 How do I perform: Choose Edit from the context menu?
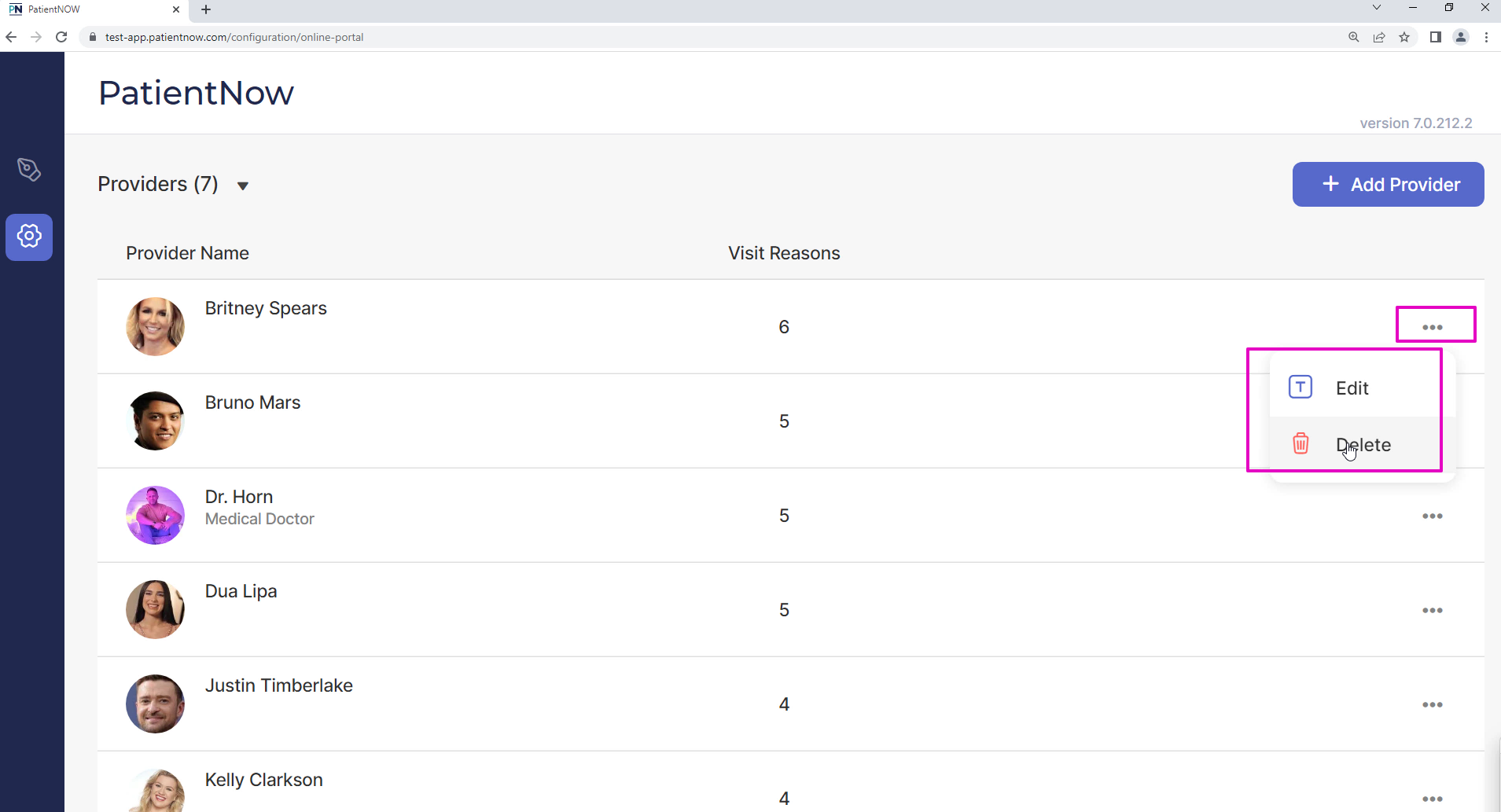1352,388
